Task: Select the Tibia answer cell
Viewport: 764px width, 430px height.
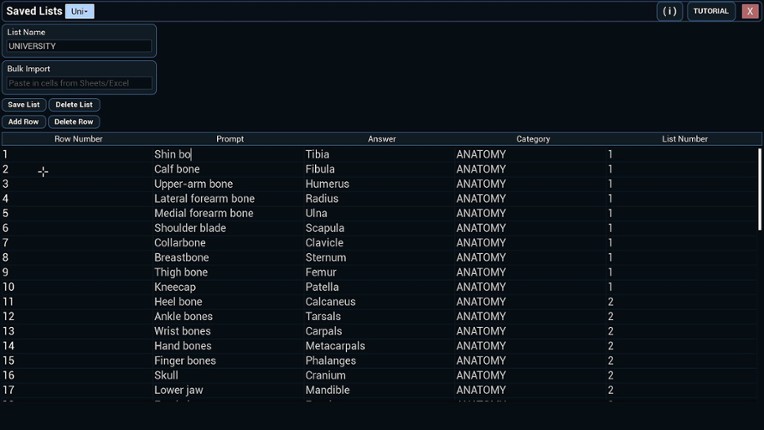Action: (318, 155)
